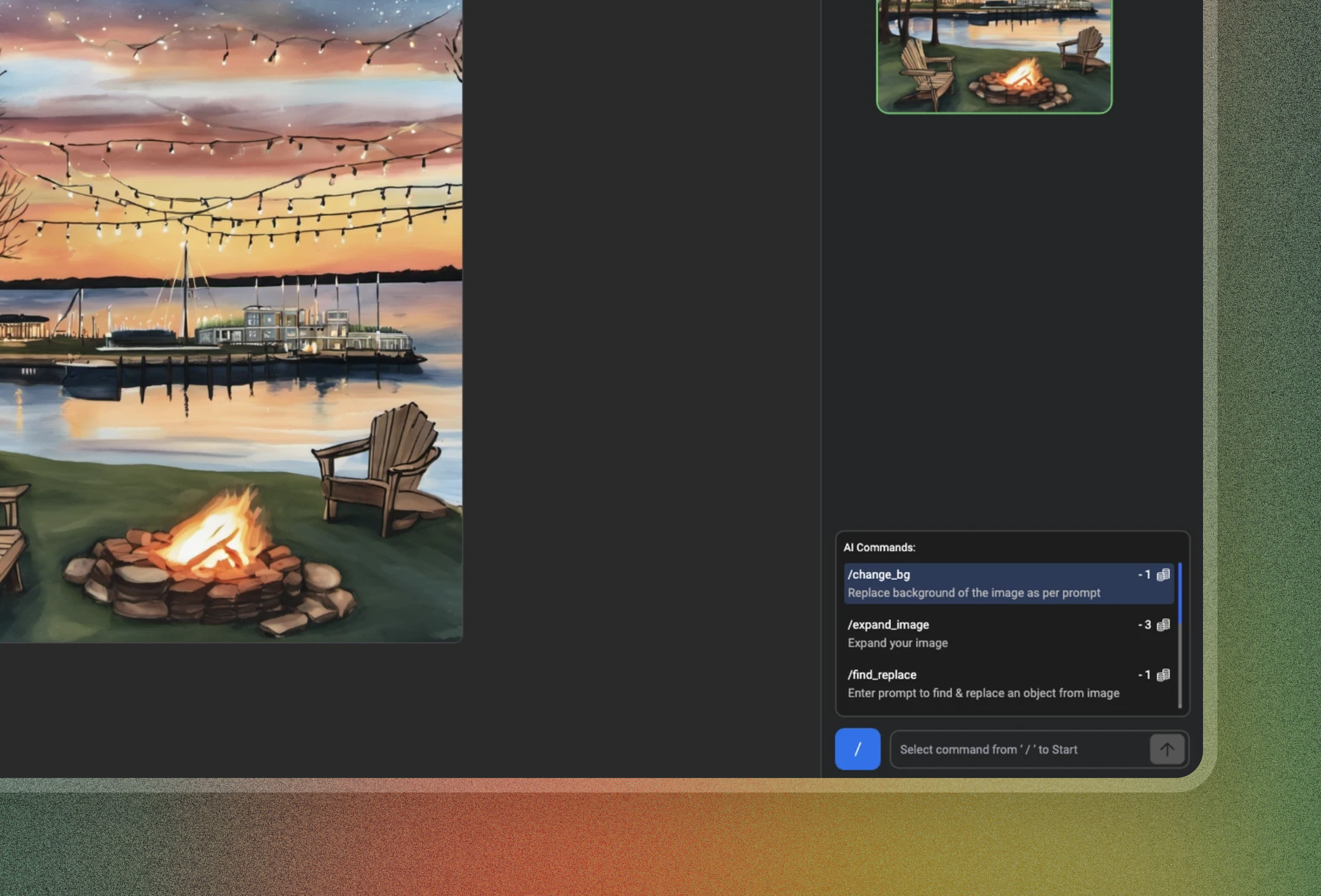This screenshot has width=1321, height=896.
Task: Click the AI Commands list scrollbar
Action: tap(1180, 635)
